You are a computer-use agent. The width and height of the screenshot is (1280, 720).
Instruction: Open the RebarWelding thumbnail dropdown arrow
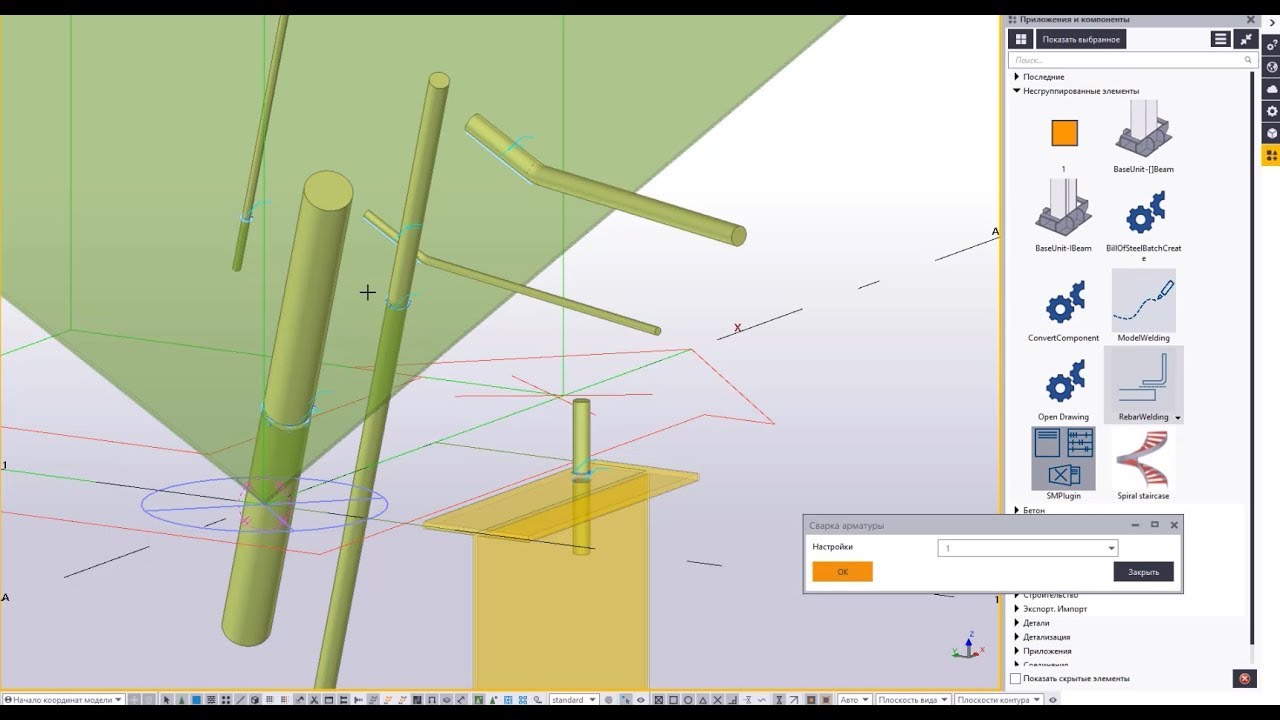point(1178,418)
